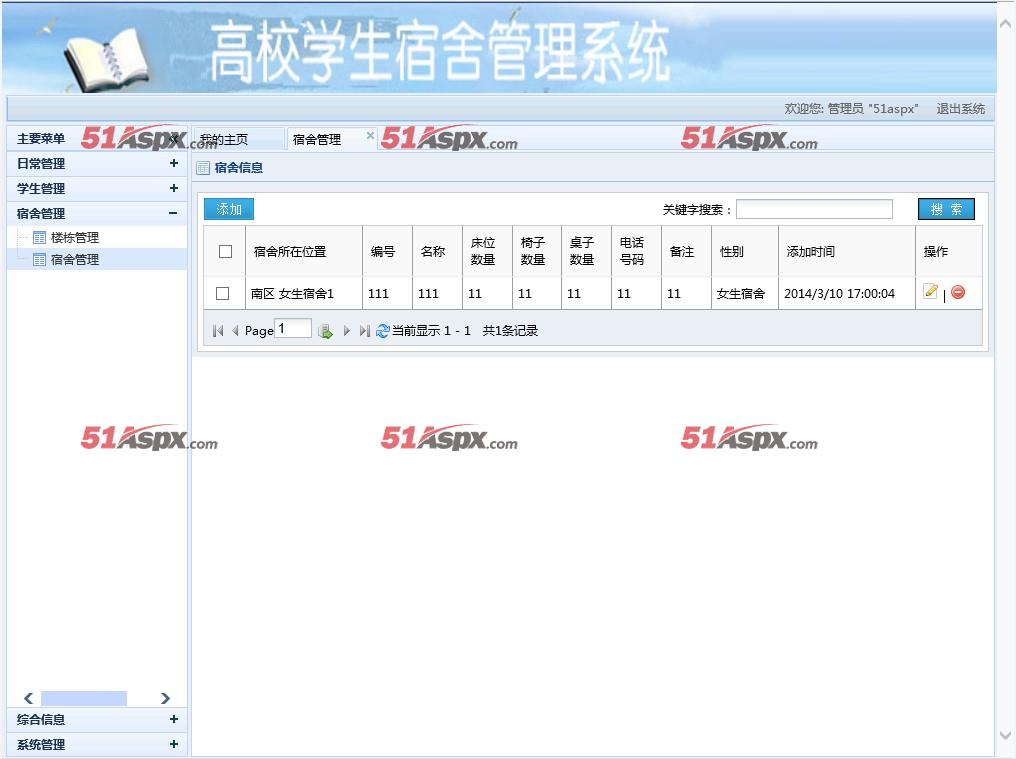Viewport: 1016px width, 759px height.
Task: Expand the 日常管理 menu section
Action: click(174, 163)
